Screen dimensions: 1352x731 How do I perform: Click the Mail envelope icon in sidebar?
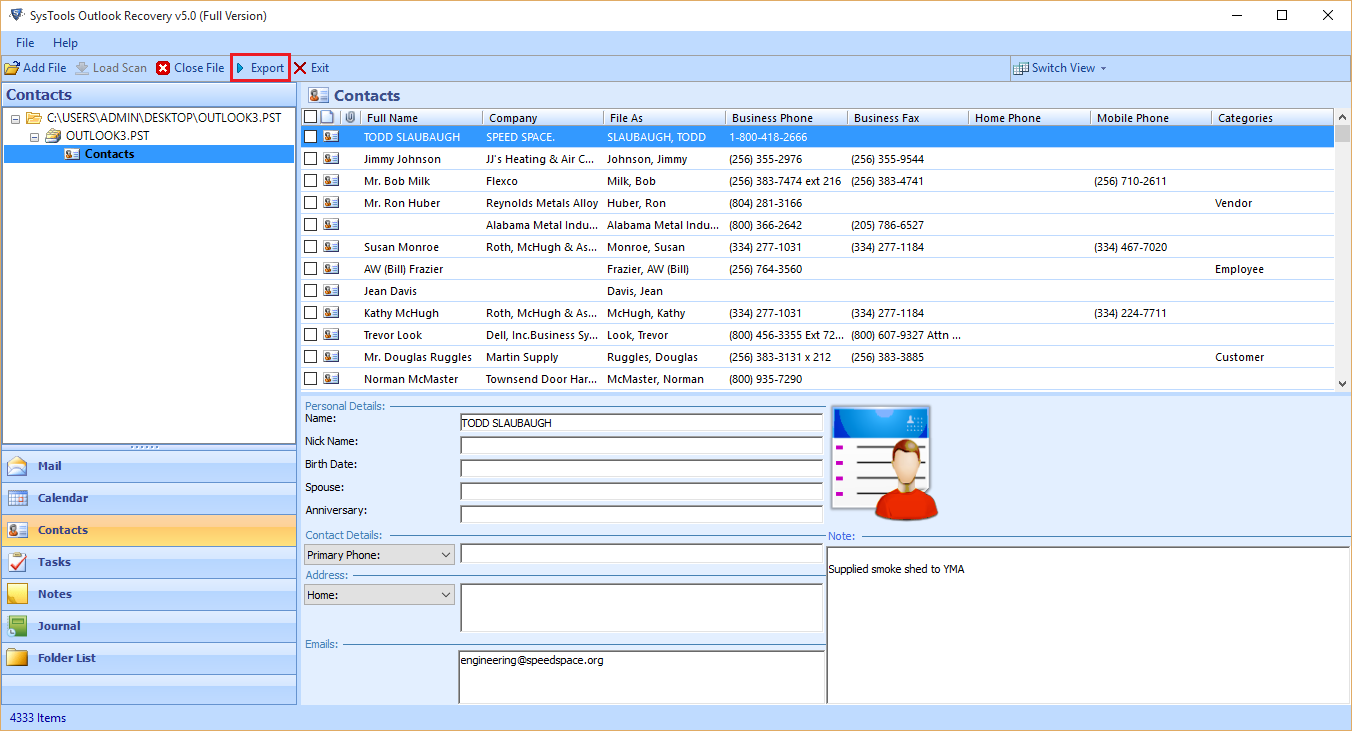pos(17,466)
